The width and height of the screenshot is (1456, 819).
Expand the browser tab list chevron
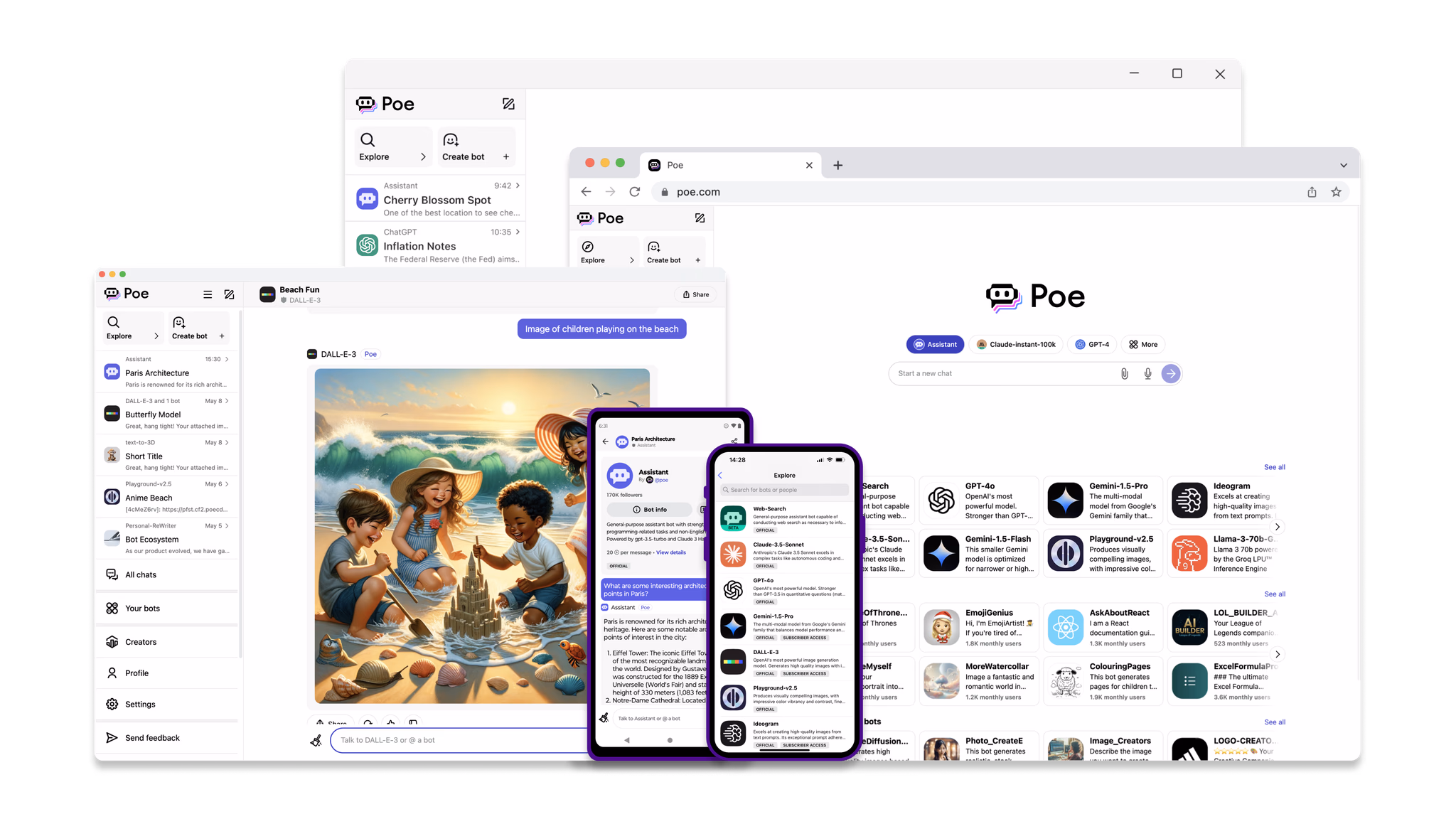[1343, 165]
